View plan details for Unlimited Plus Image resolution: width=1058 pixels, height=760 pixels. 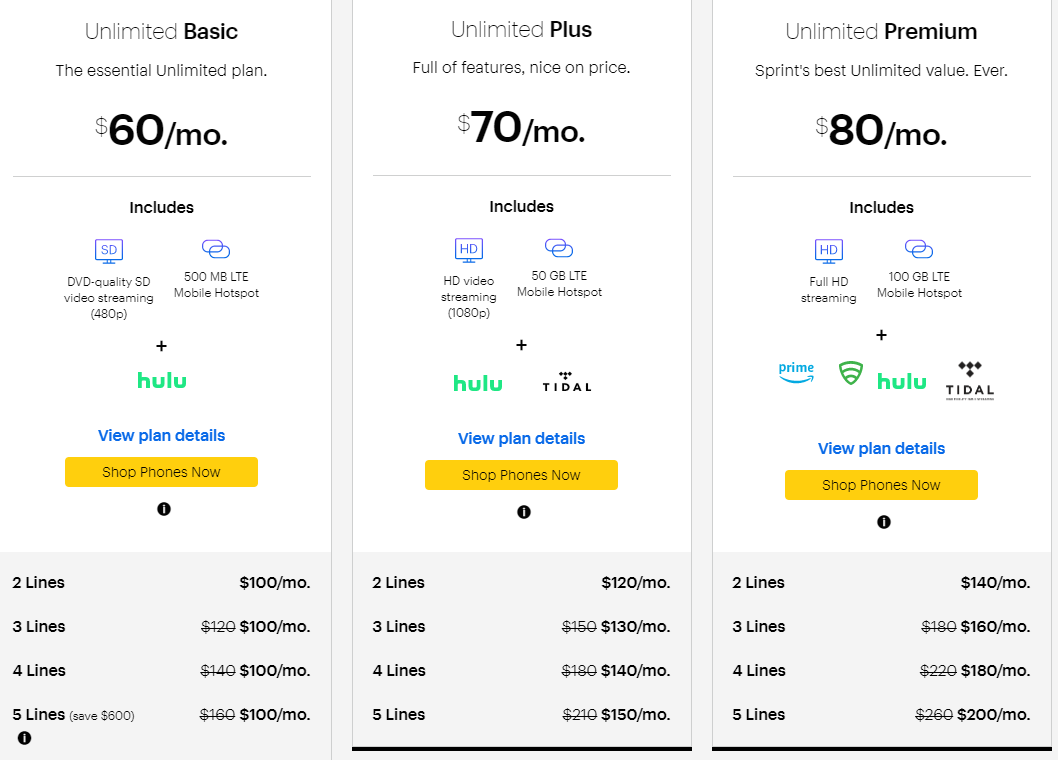click(x=521, y=438)
